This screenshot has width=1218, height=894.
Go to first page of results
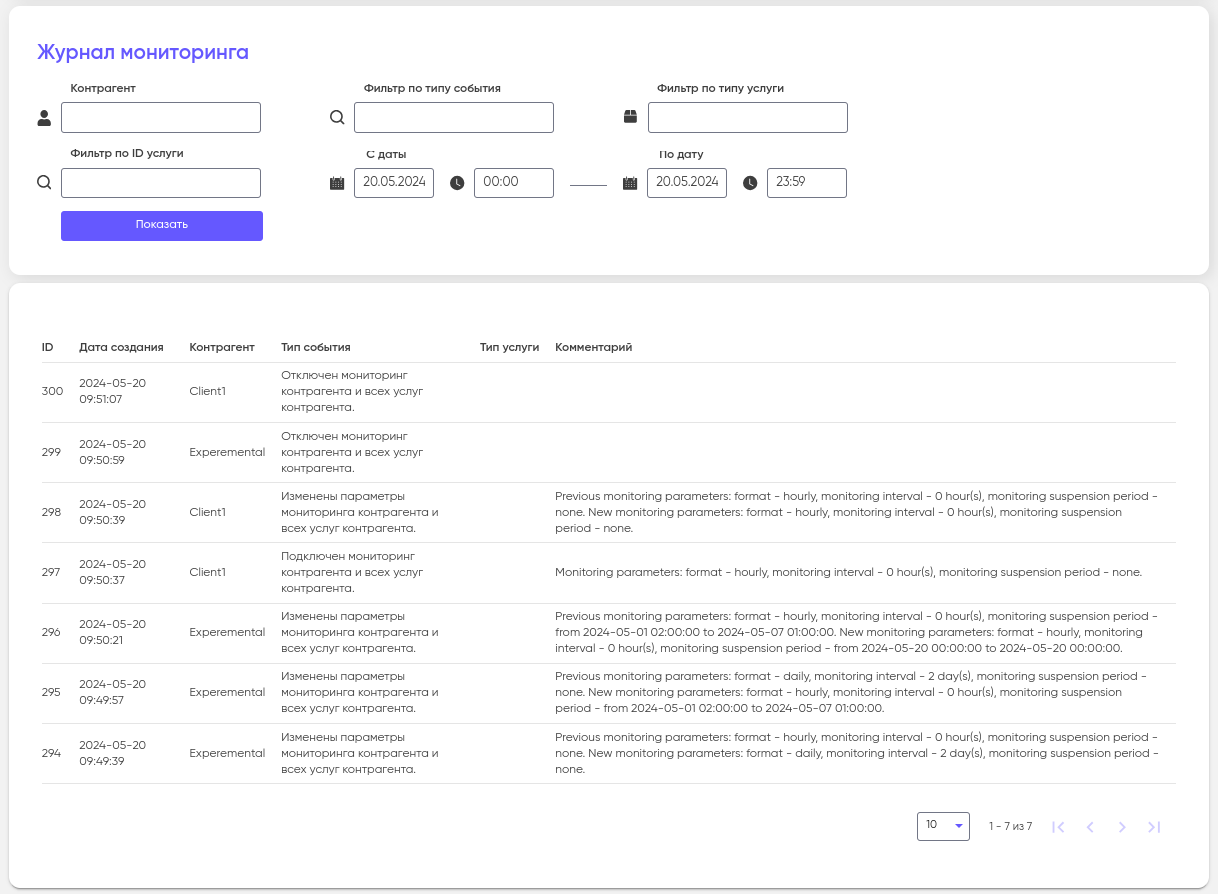coord(1059,827)
